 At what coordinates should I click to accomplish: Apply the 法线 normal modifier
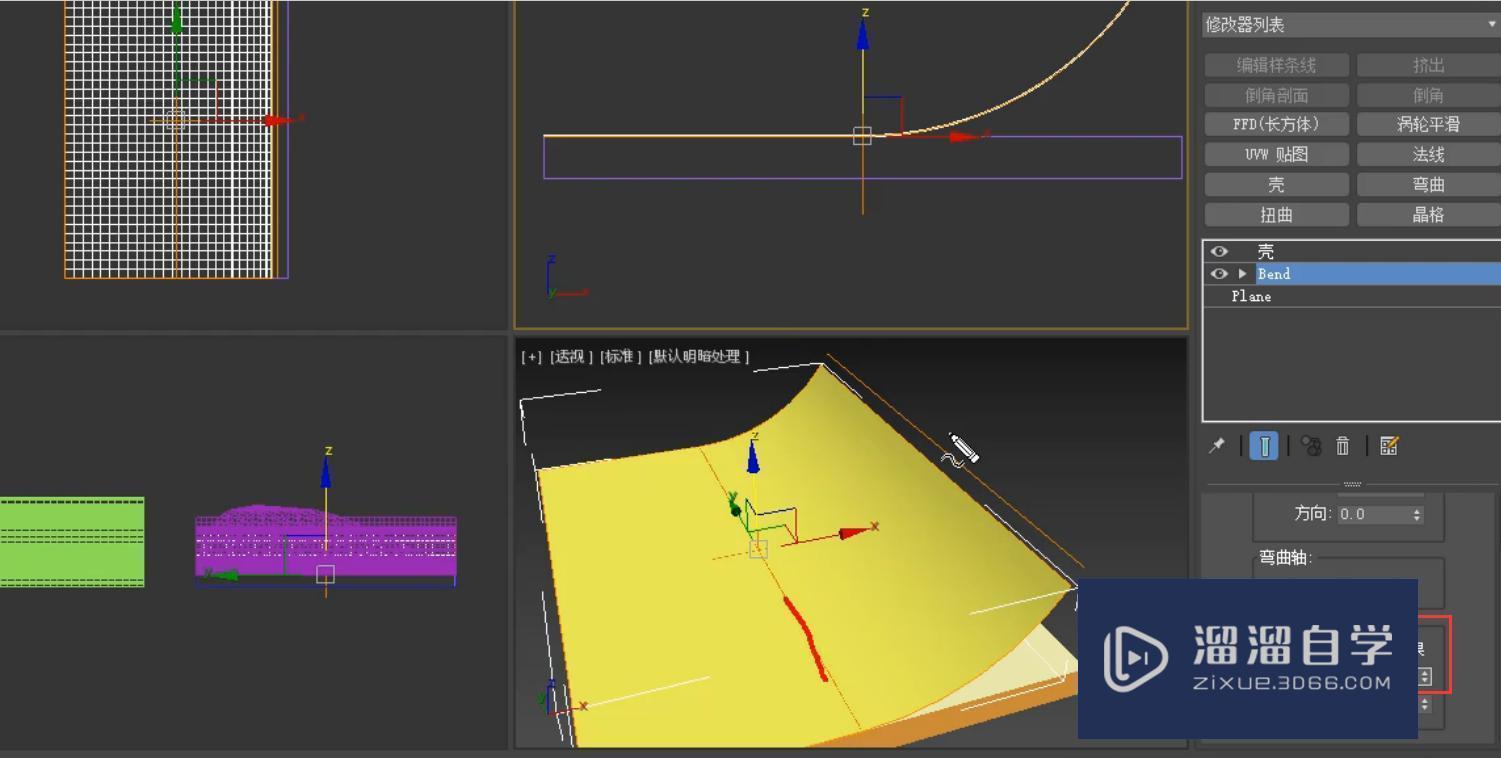(x=1428, y=155)
